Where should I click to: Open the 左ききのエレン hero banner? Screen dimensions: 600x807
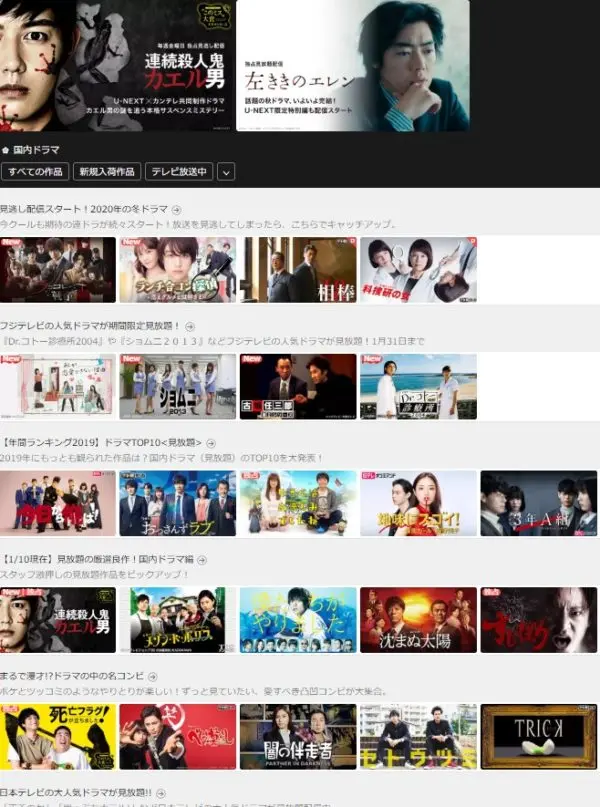pos(352,65)
